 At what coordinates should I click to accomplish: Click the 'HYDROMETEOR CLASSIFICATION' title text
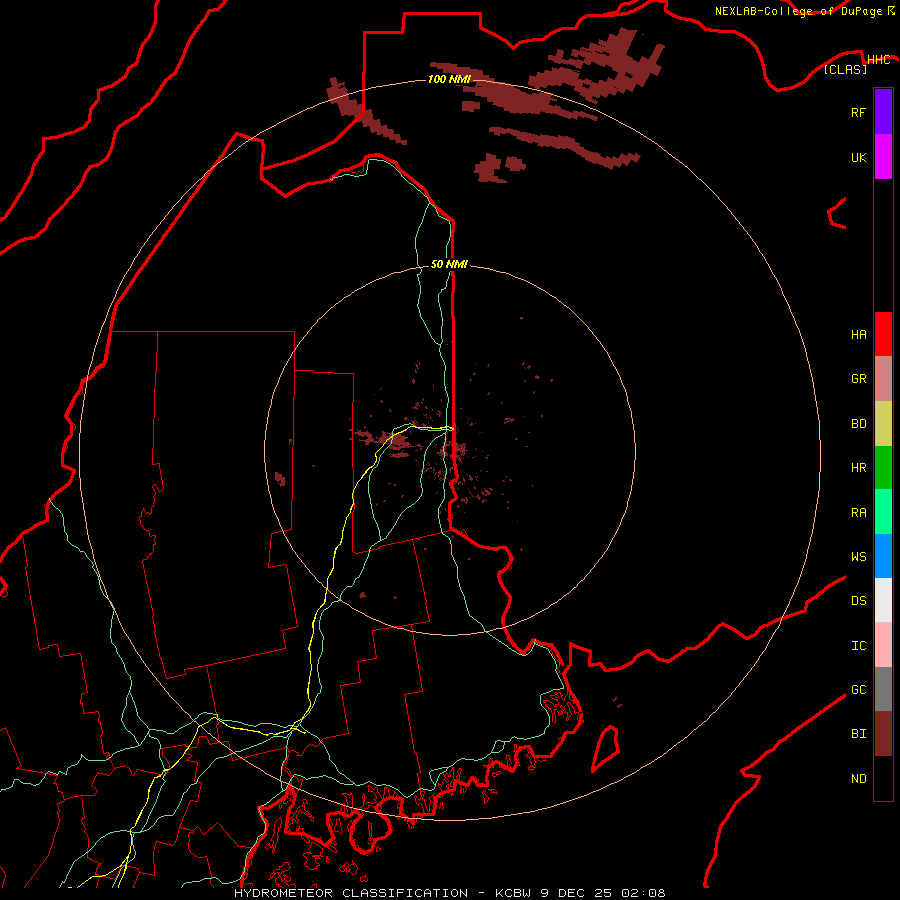[x=351, y=893]
